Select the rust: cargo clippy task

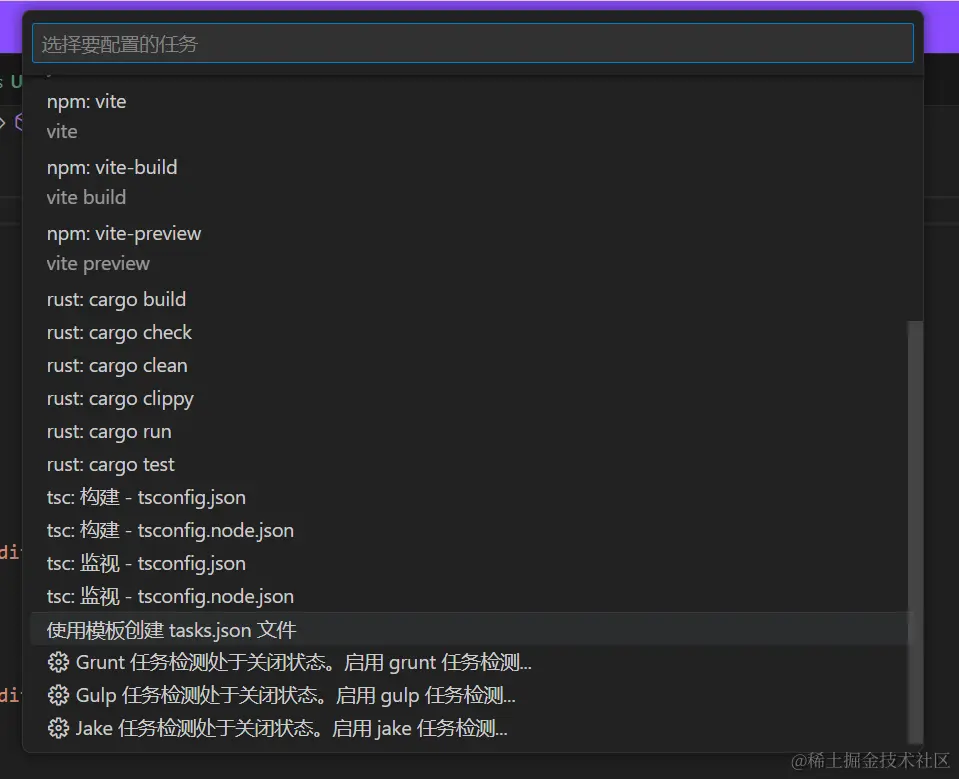(120, 398)
